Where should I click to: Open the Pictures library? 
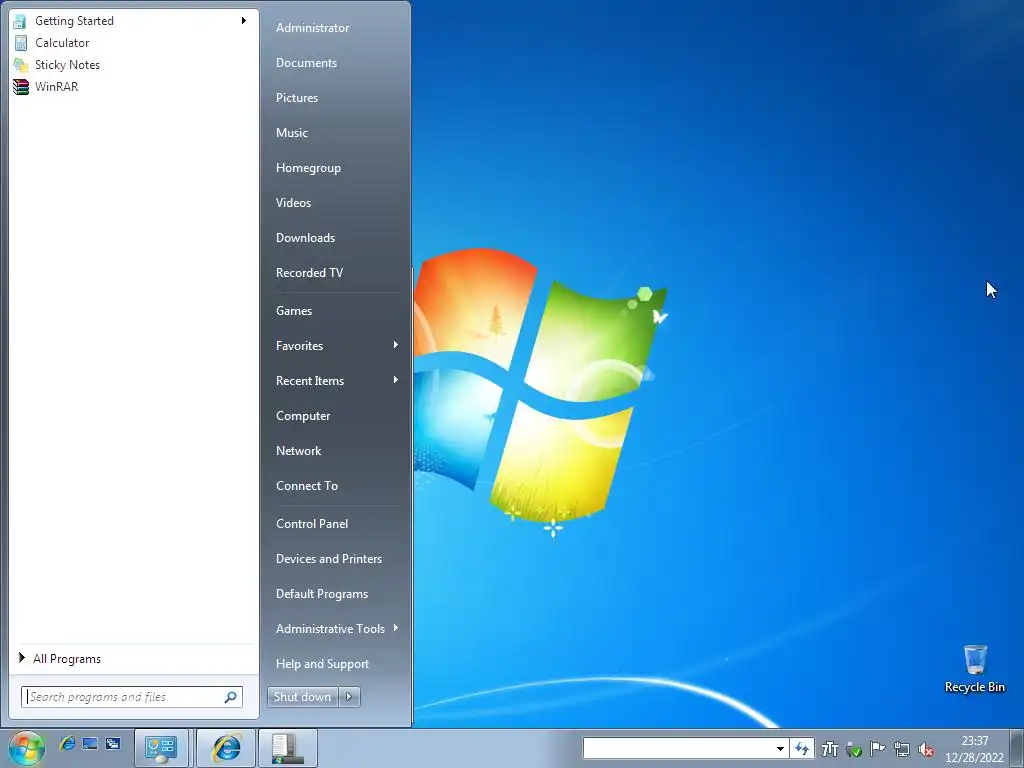(296, 98)
